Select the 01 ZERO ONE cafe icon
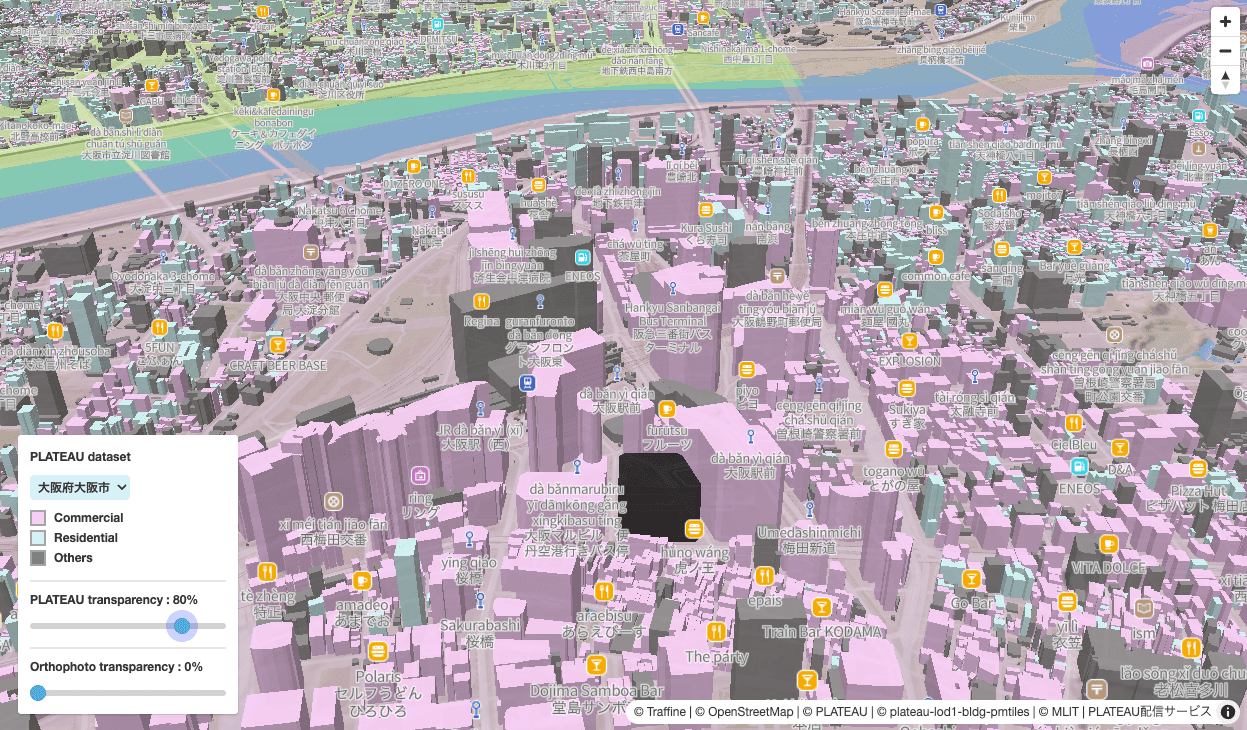 413,166
